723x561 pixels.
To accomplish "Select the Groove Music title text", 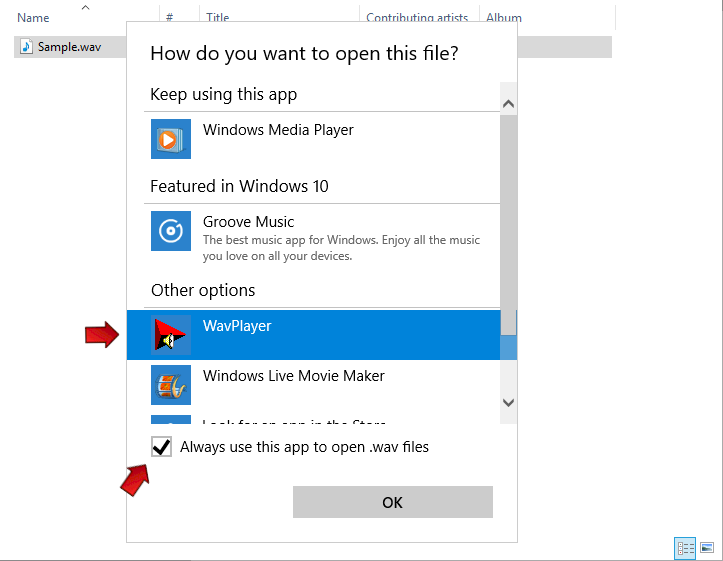I will tap(249, 222).
